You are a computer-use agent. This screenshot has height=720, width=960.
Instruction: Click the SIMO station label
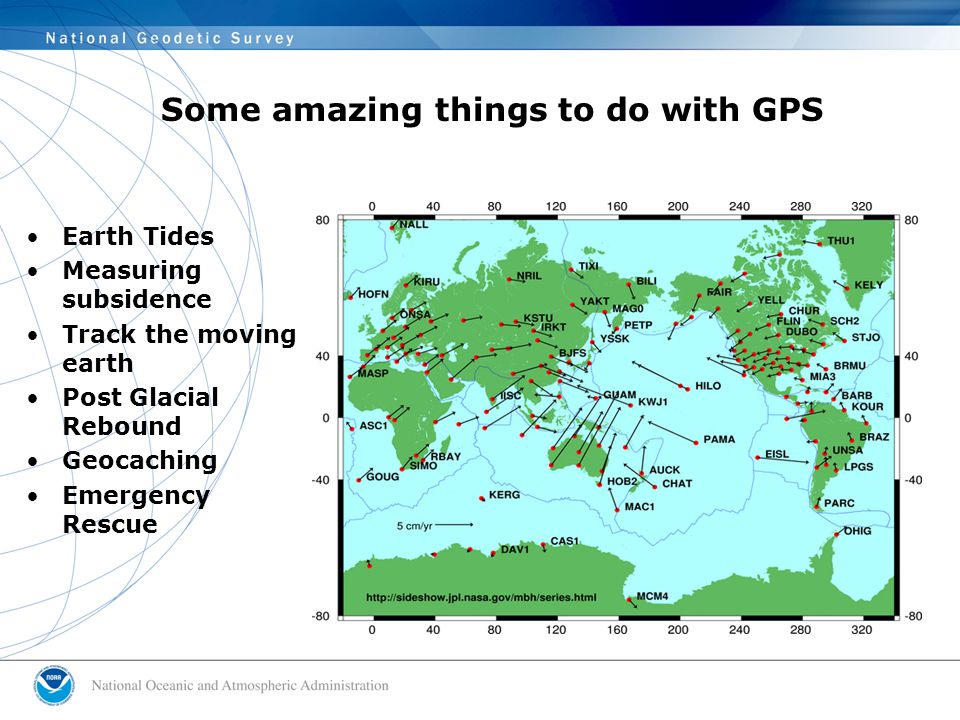point(423,465)
